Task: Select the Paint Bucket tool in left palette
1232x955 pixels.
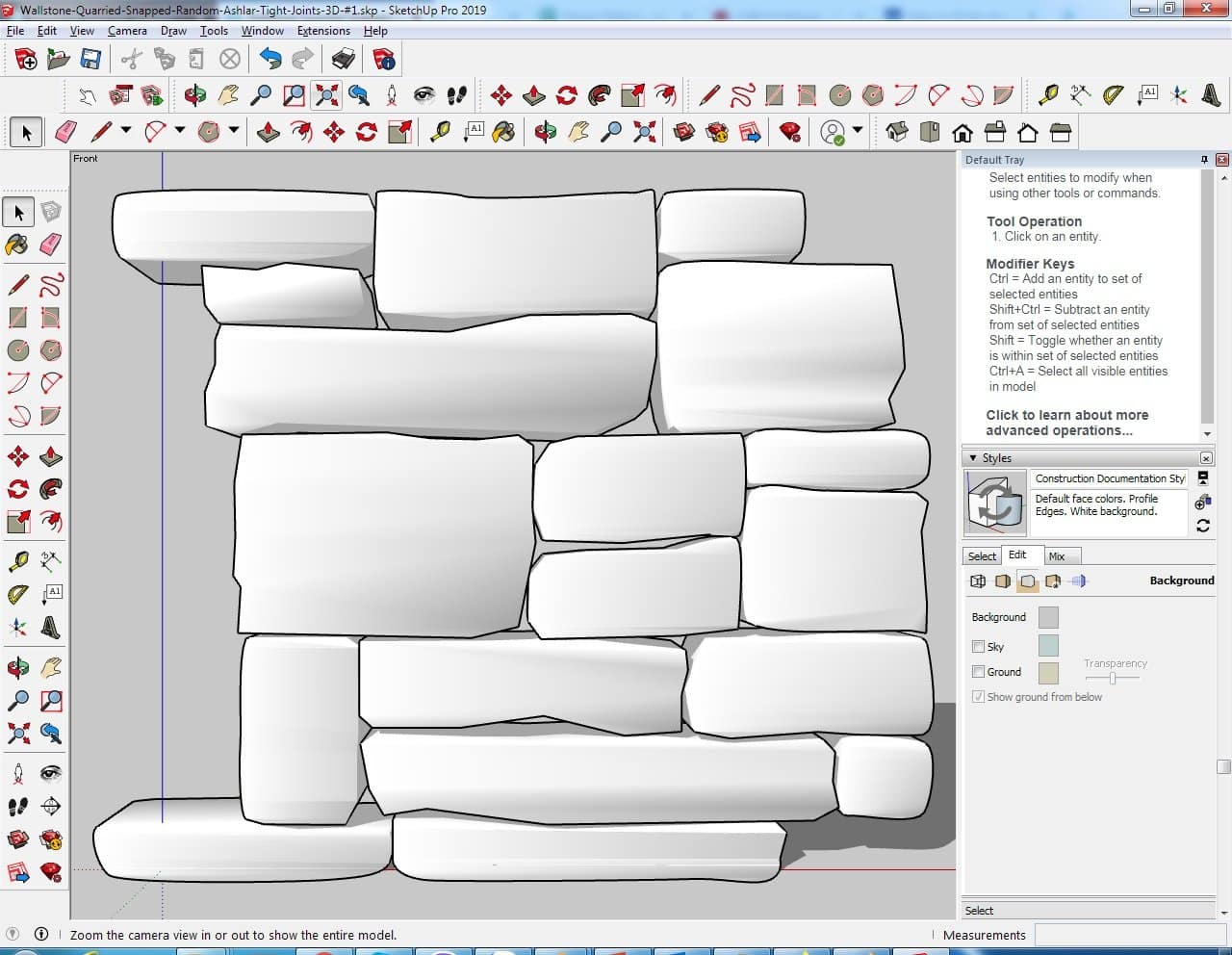Action: pos(17,245)
